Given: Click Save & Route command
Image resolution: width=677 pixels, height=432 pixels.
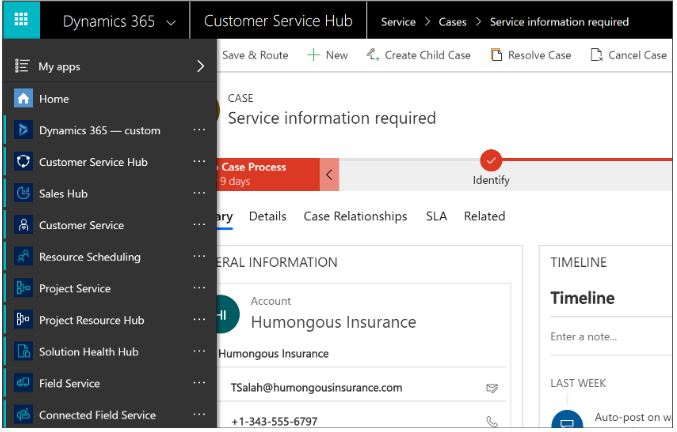Looking at the screenshot, I should tap(255, 55).
